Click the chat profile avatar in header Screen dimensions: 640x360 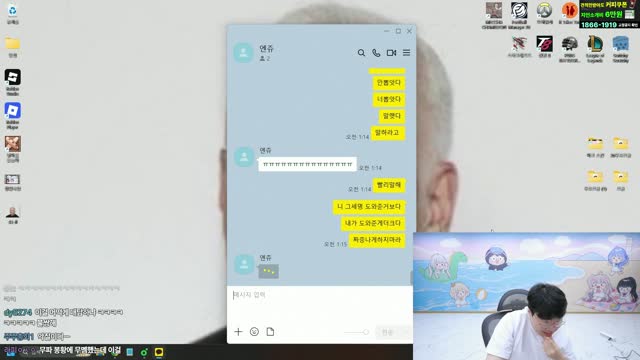pyautogui.click(x=243, y=53)
